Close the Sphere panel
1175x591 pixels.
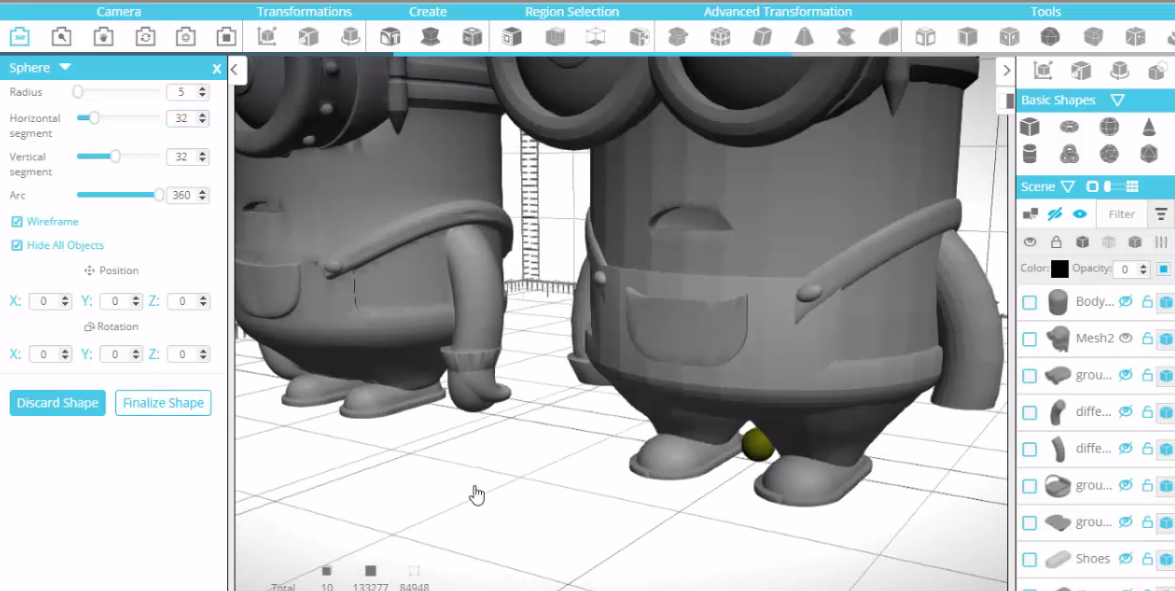(x=217, y=68)
